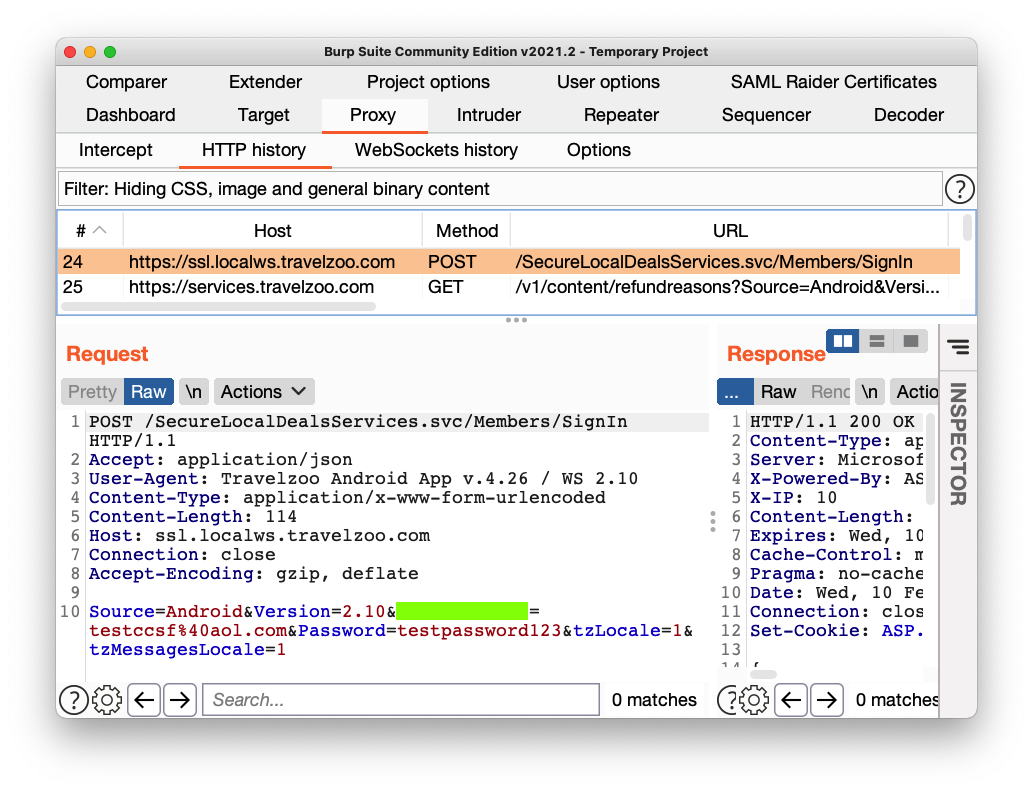Click the Password=testpassword123 parameter text
The height and width of the screenshot is (792, 1033).
tap(430, 631)
